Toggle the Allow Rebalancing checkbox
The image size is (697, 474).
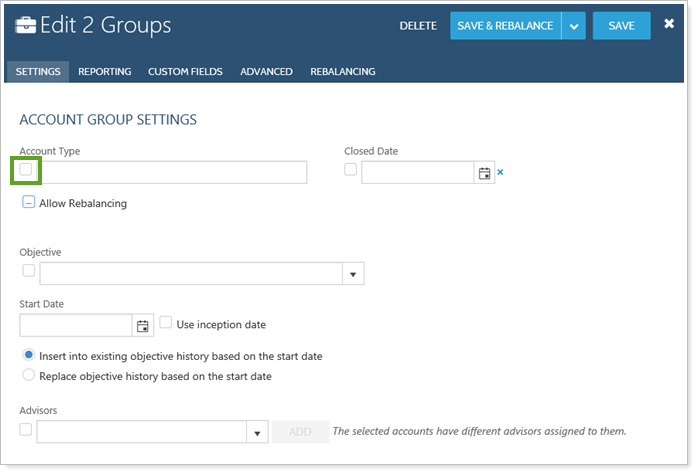tap(29, 203)
